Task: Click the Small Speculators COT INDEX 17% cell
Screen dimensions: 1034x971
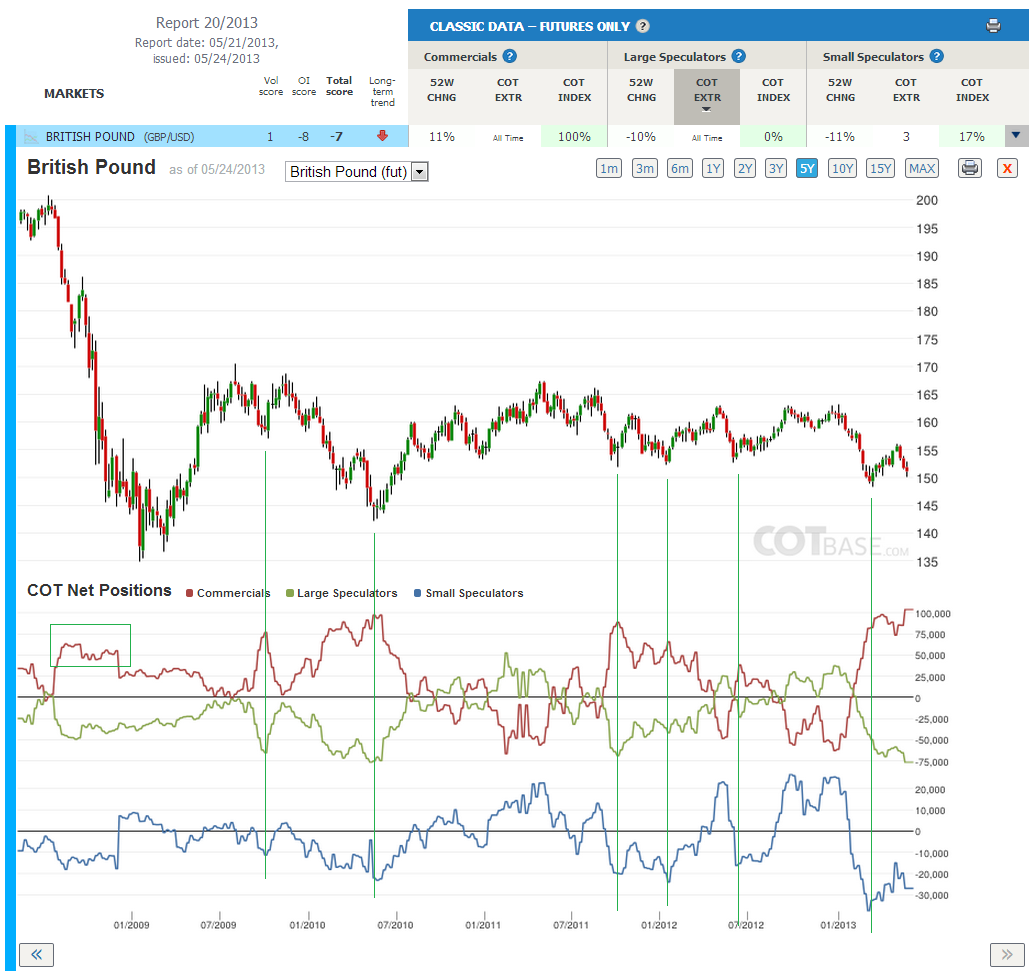Action: coord(971,137)
